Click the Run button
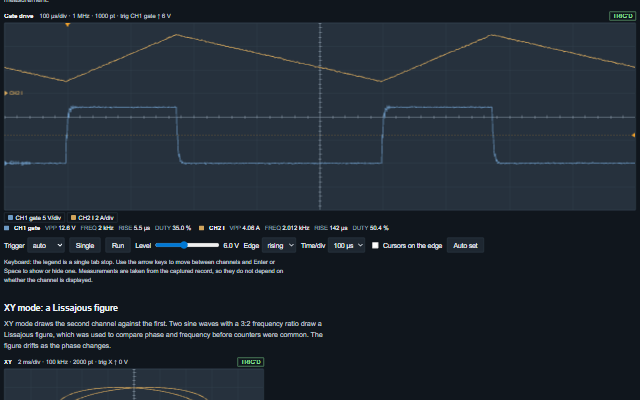Image resolution: width=640 pixels, height=400 pixels. point(118,245)
